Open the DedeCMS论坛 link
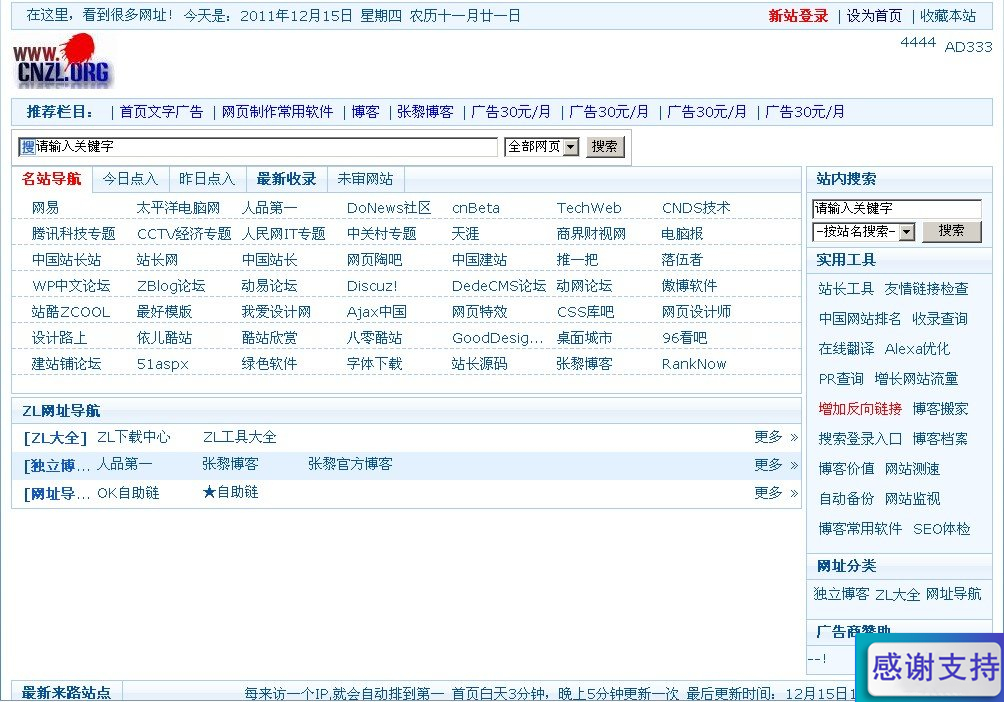This screenshot has width=1004, height=702. (x=499, y=286)
